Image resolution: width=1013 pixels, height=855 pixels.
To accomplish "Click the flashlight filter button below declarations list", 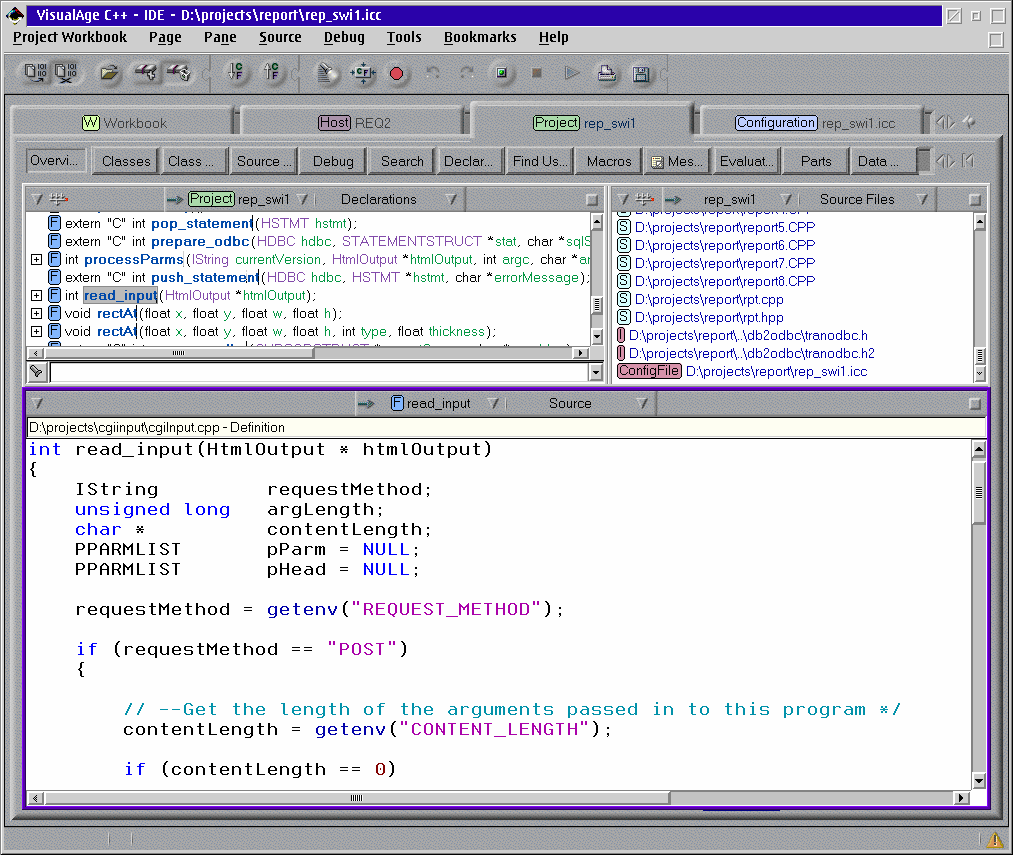I will click(x=37, y=372).
